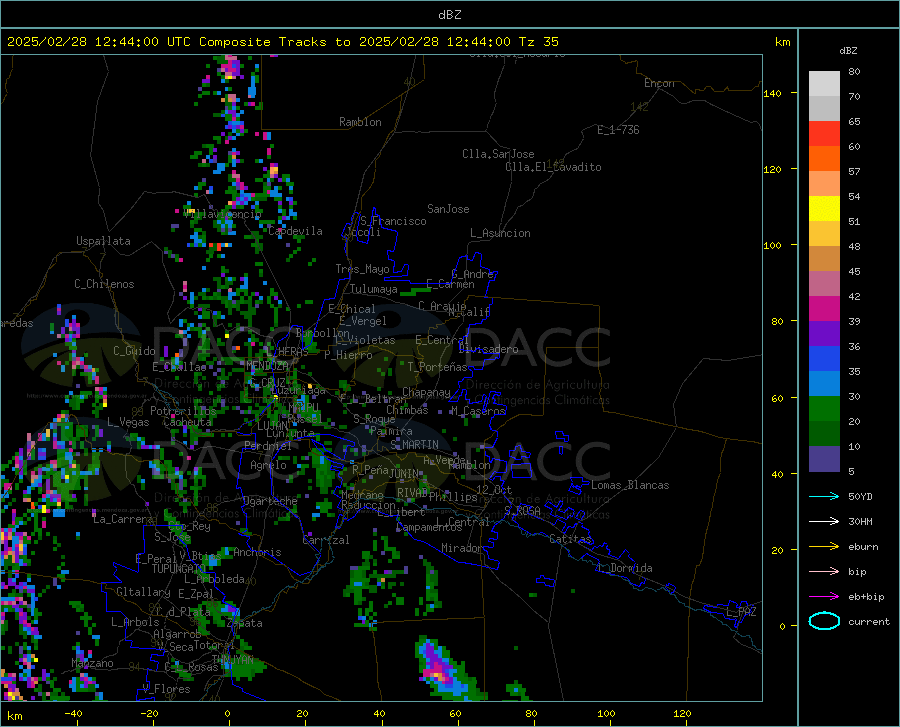
Task: Click the Tres_Mayo label
Action: (x=362, y=269)
